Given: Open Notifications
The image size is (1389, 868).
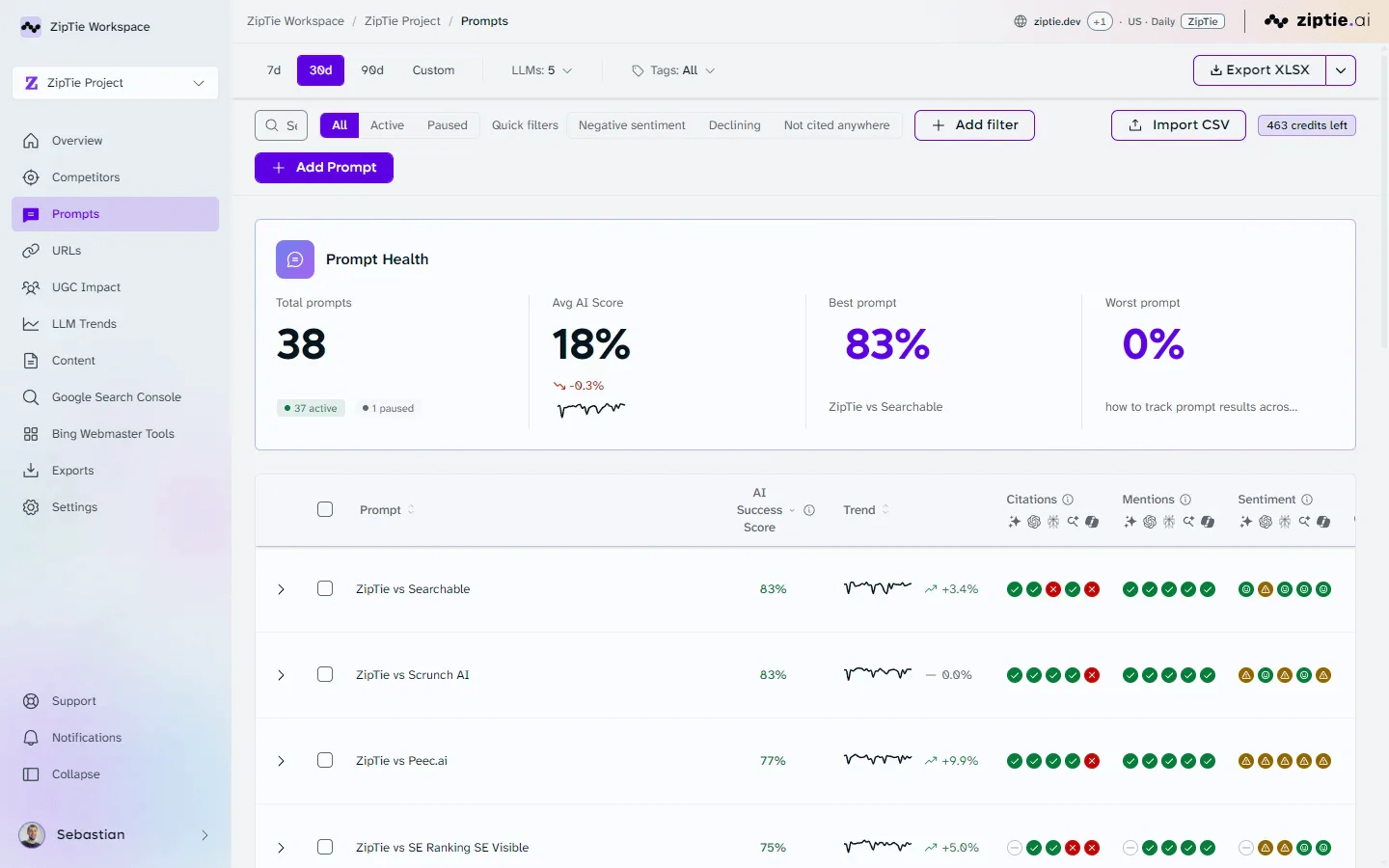Looking at the screenshot, I should 115,738.
